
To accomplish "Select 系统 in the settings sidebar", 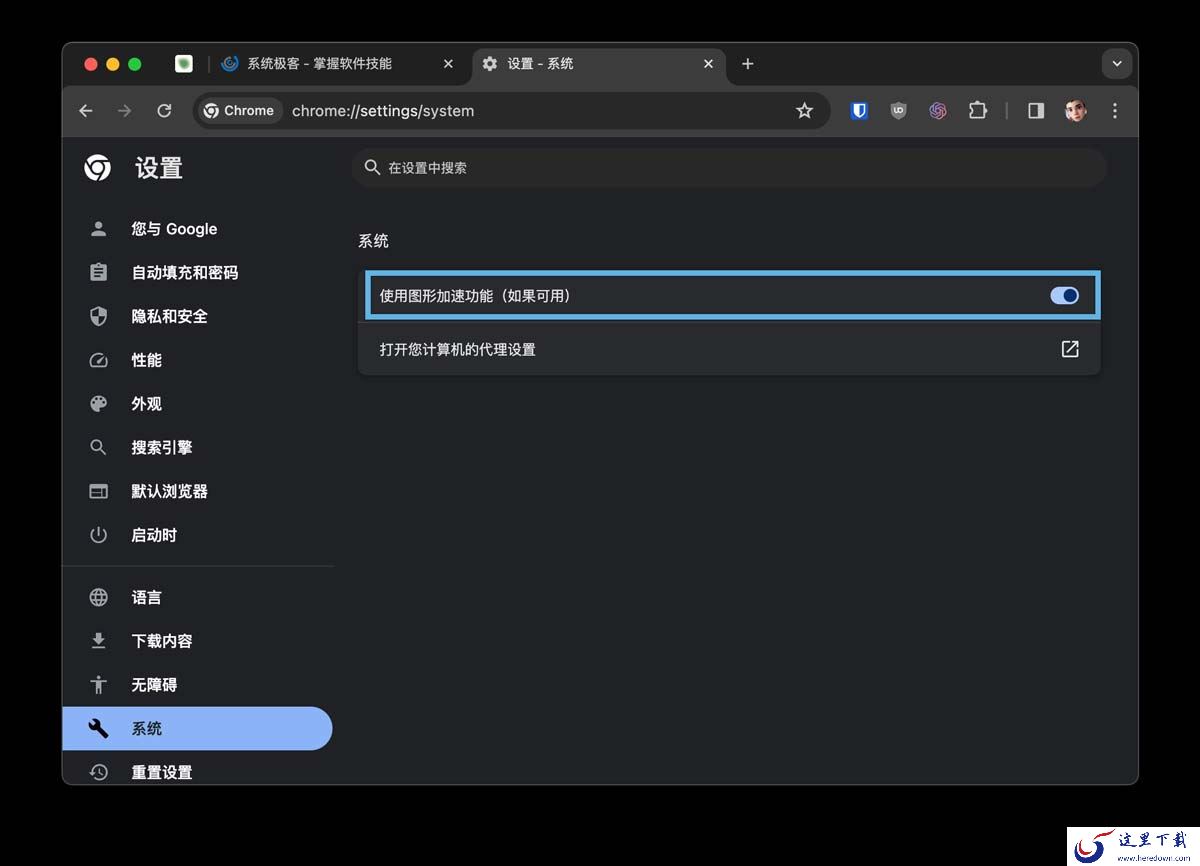I will pyautogui.click(x=197, y=728).
